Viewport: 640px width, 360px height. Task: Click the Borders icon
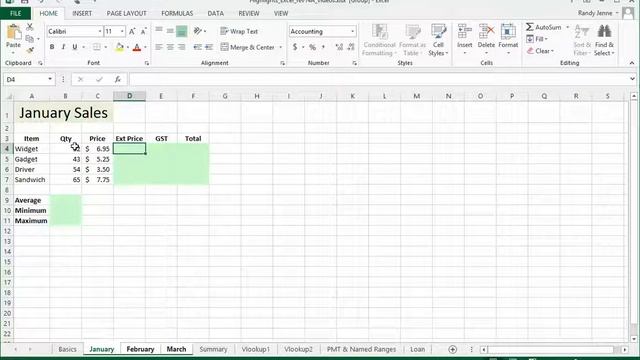pyautogui.click(x=97, y=47)
